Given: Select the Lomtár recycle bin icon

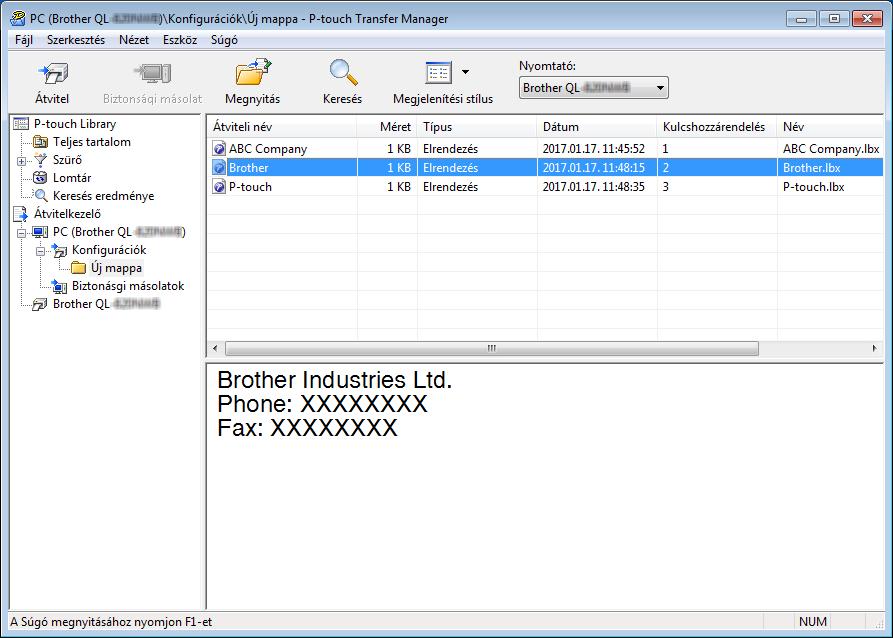Looking at the screenshot, I should click(40, 178).
